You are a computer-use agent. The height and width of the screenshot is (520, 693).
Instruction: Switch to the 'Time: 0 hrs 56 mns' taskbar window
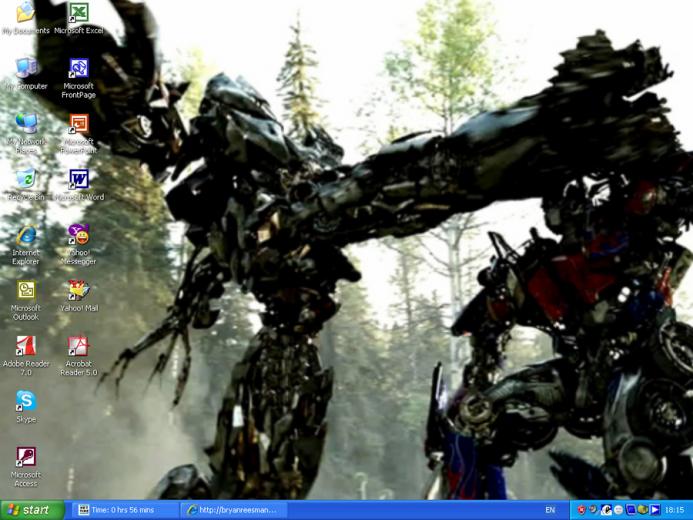[x=124, y=510]
